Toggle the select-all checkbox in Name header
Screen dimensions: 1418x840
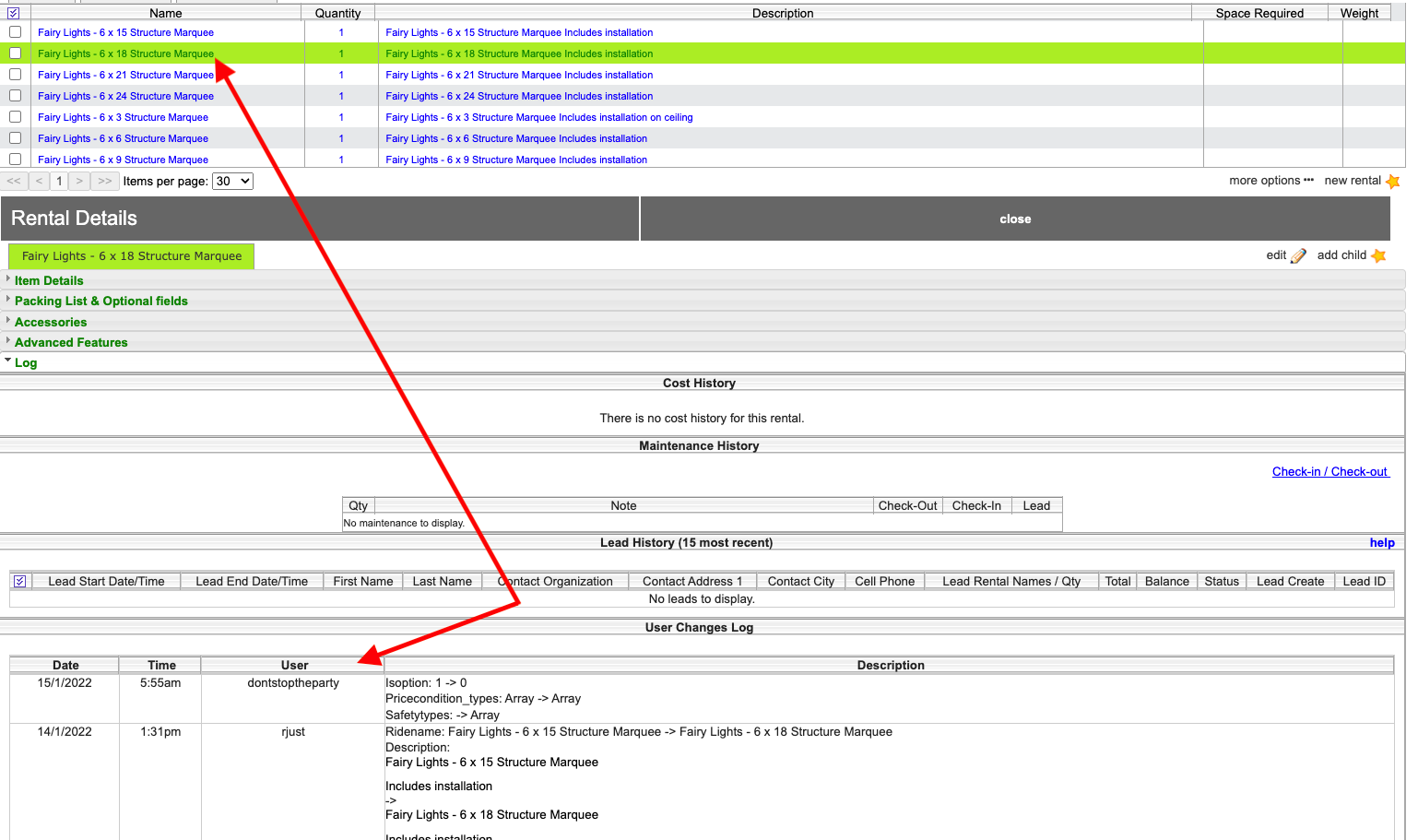click(14, 13)
